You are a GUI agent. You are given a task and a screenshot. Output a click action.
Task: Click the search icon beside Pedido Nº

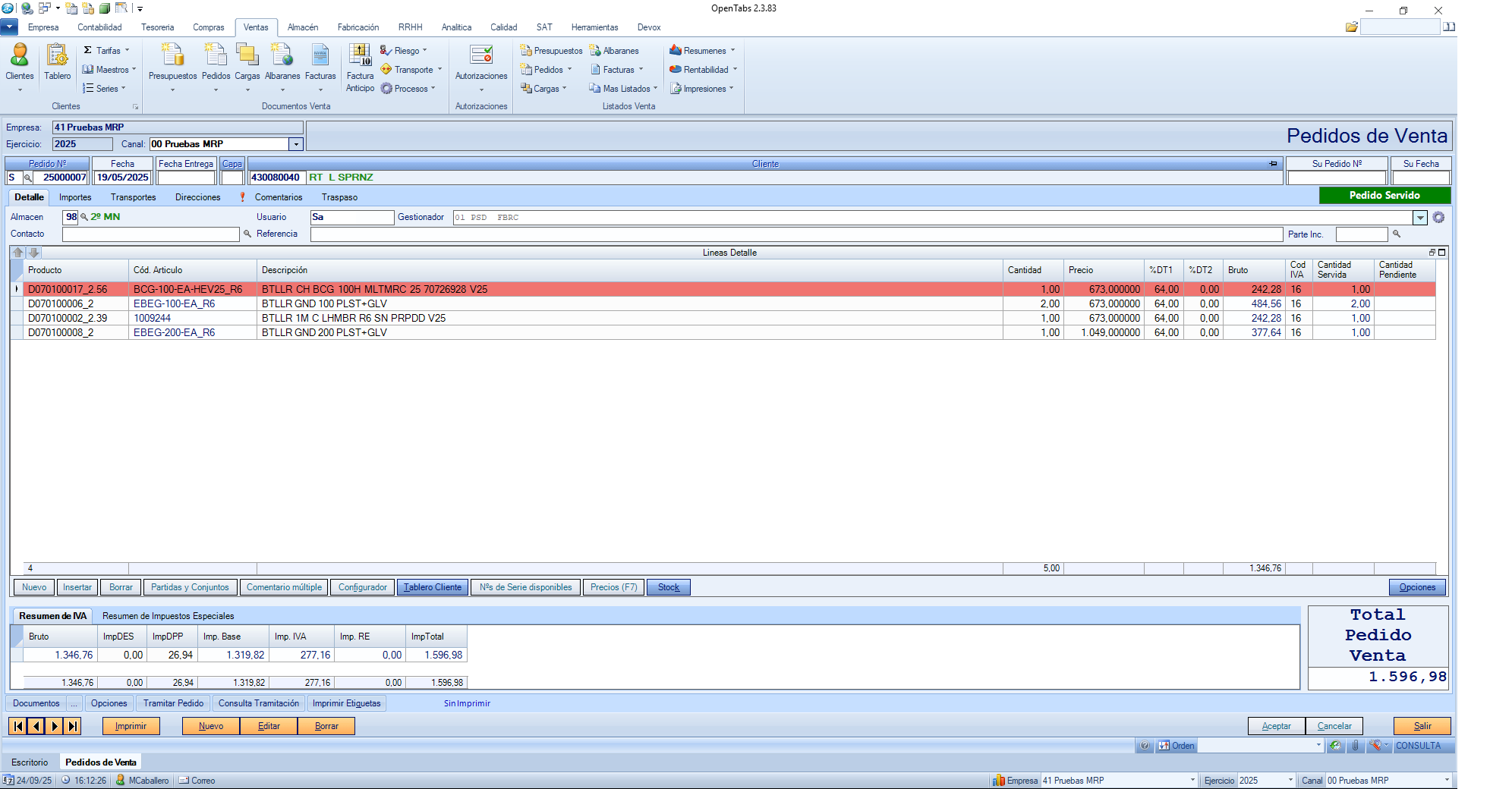pos(27,178)
